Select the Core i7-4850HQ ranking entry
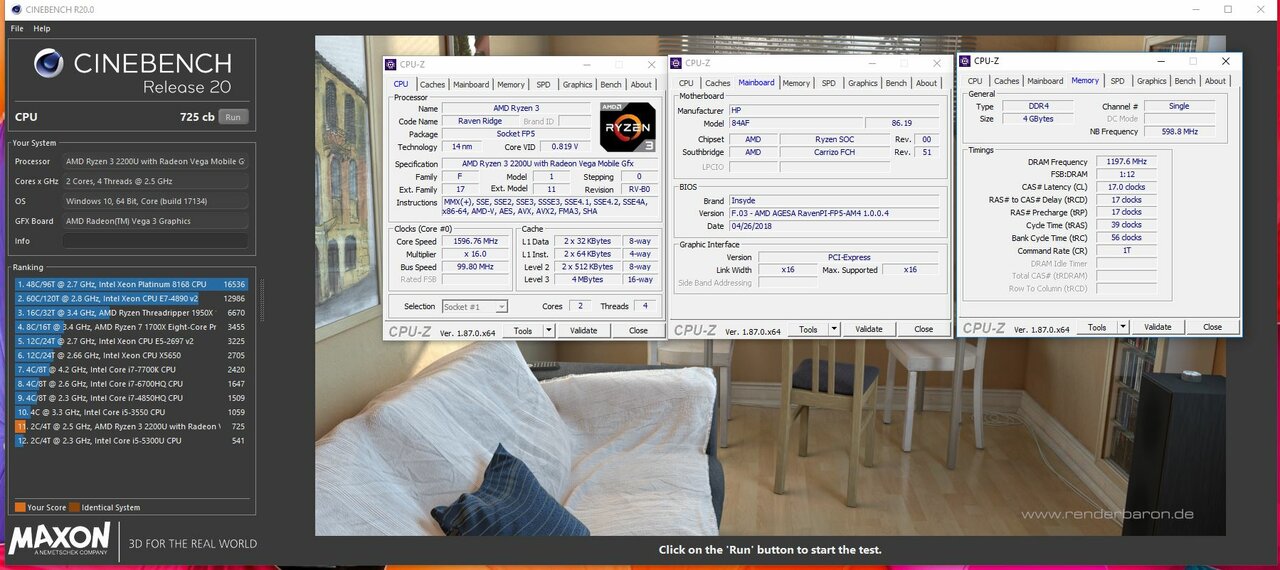 (131, 398)
